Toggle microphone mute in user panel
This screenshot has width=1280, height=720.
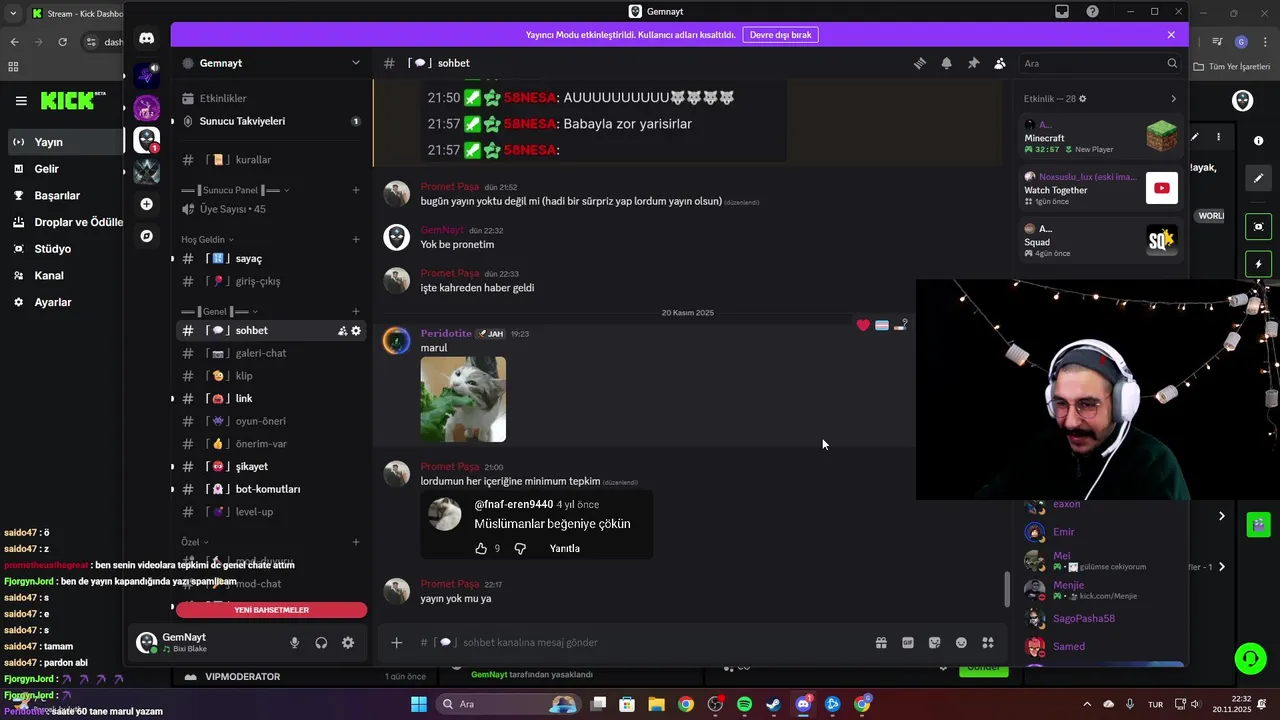pyautogui.click(x=294, y=643)
